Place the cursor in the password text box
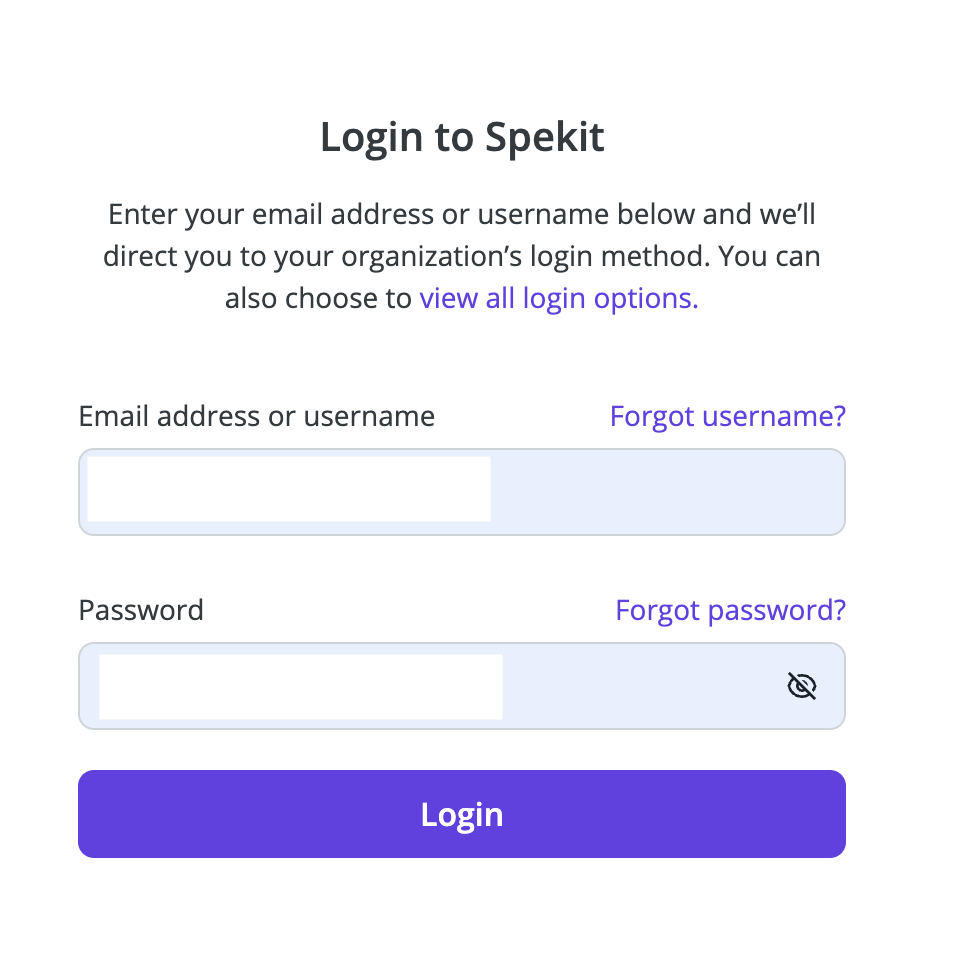 (462, 686)
